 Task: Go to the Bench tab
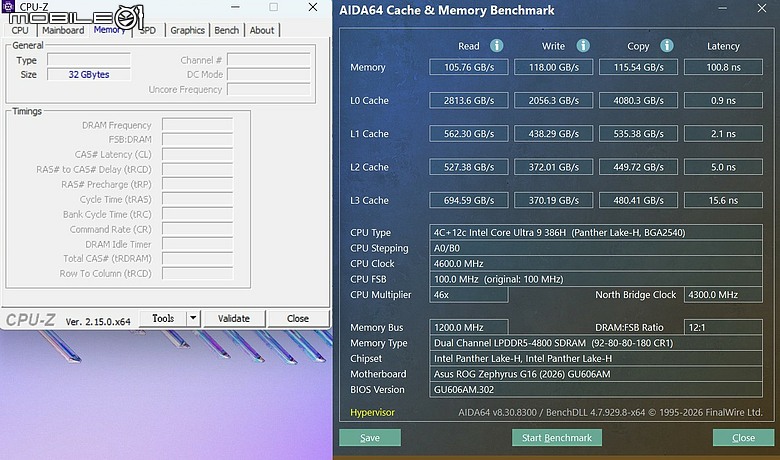pos(227,30)
